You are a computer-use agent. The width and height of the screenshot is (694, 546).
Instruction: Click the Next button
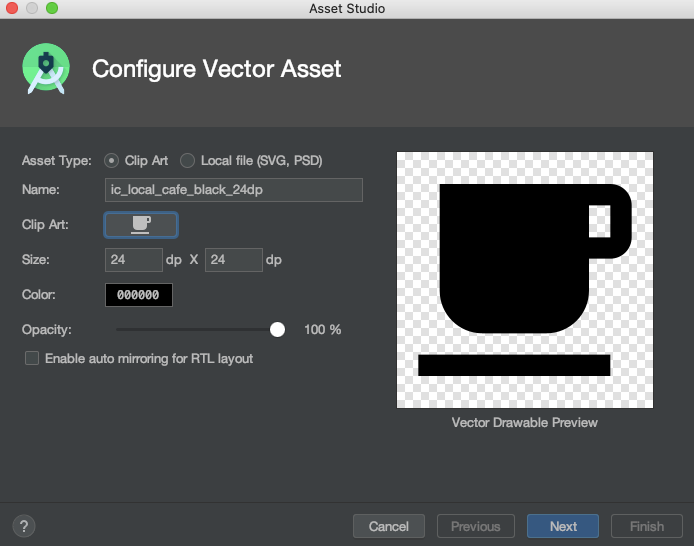click(x=563, y=526)
